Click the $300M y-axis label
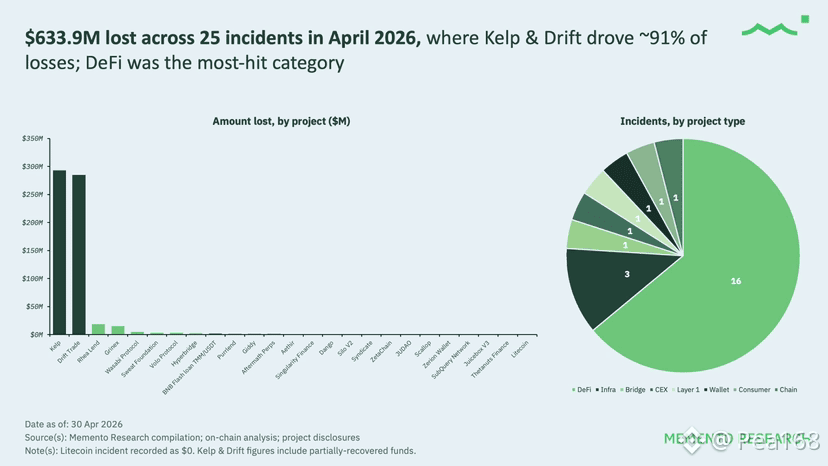Image resolution: width=828 pixels, height=466 pixels. pyautogui.click(x=32, y=166)
